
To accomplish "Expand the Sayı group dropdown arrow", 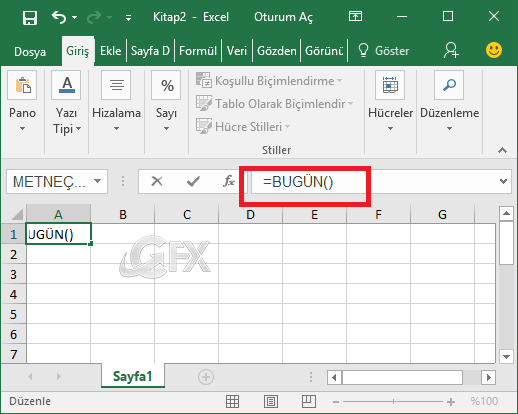I will (166, 128).
